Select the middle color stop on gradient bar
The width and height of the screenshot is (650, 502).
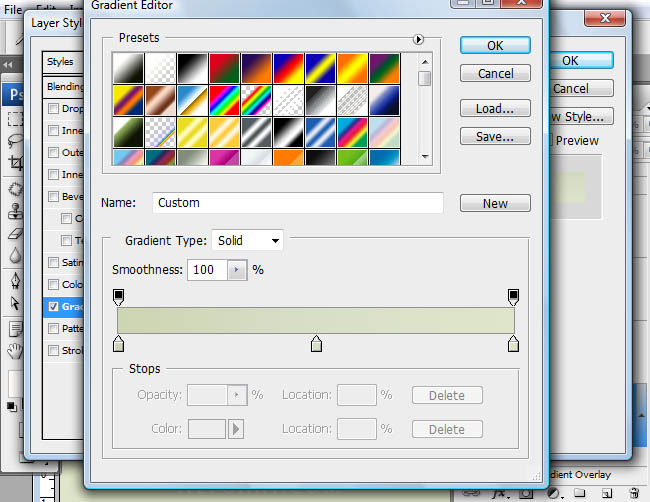(316, 344)
